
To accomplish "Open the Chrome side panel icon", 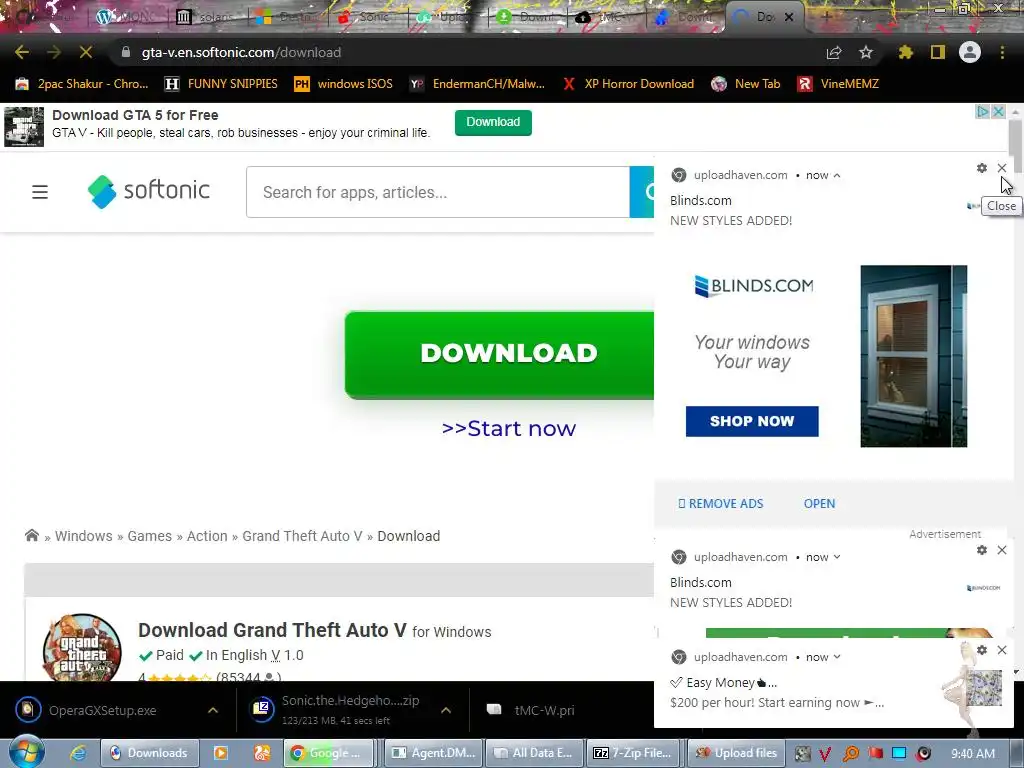I will pyautogui.click(x=938, y=52).
